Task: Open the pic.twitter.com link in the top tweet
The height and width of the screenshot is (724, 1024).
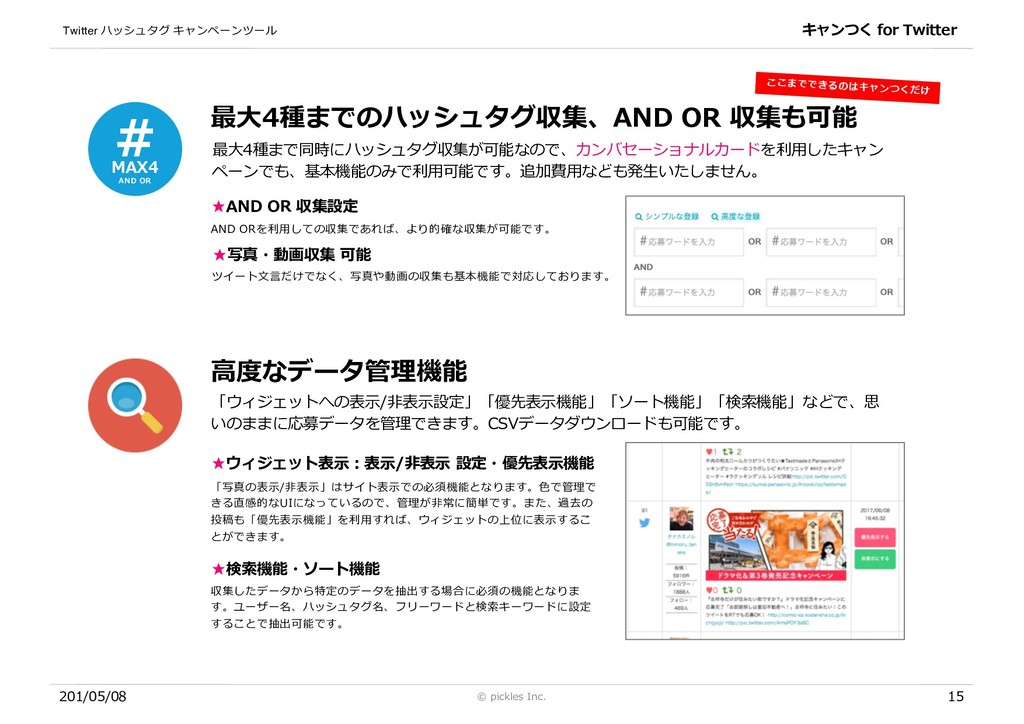Action: [x=819, y=477]
